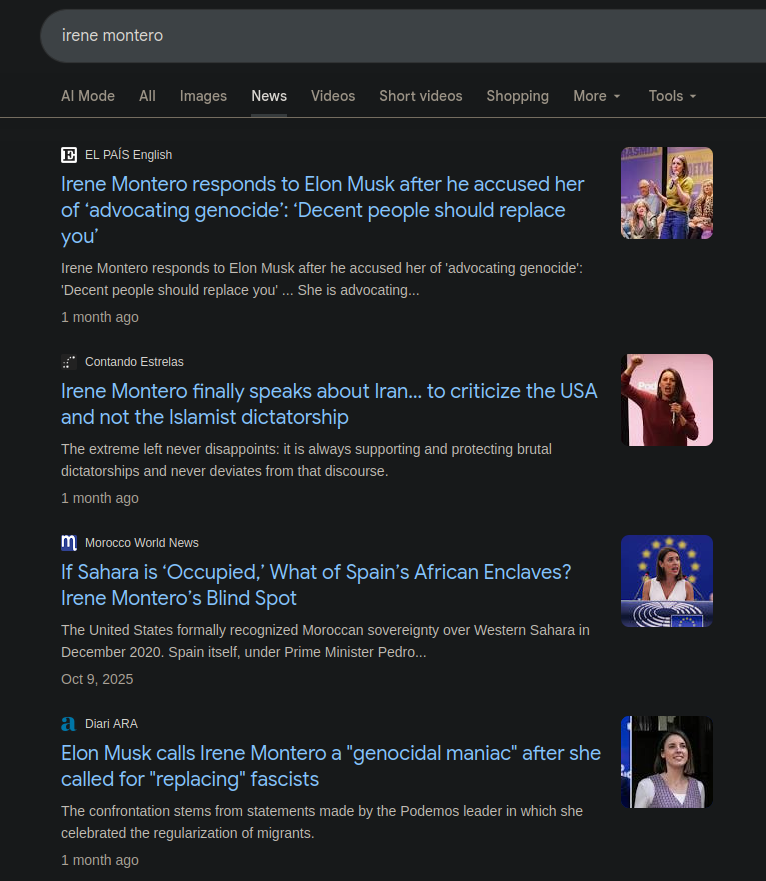Click the Oct 9, 2025 date text
Screen dimensions: 766x881
(97, 679)
